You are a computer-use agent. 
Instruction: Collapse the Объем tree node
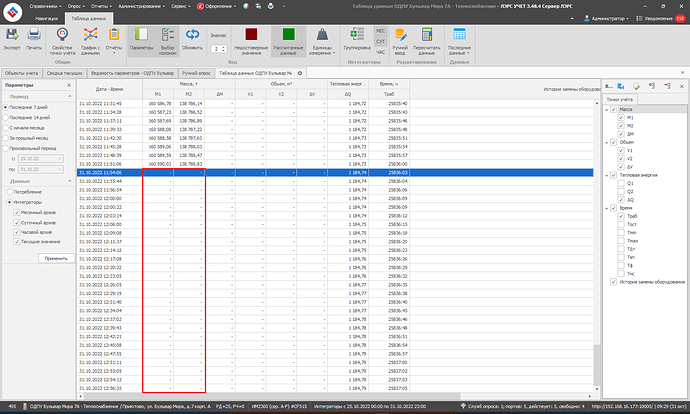coord(607,142)
